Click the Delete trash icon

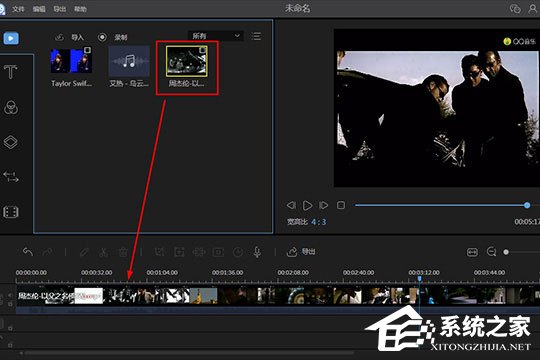coord(123,252)
